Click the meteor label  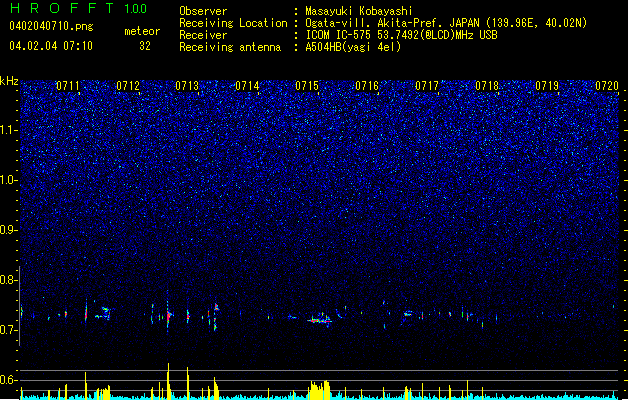(142, 31)
